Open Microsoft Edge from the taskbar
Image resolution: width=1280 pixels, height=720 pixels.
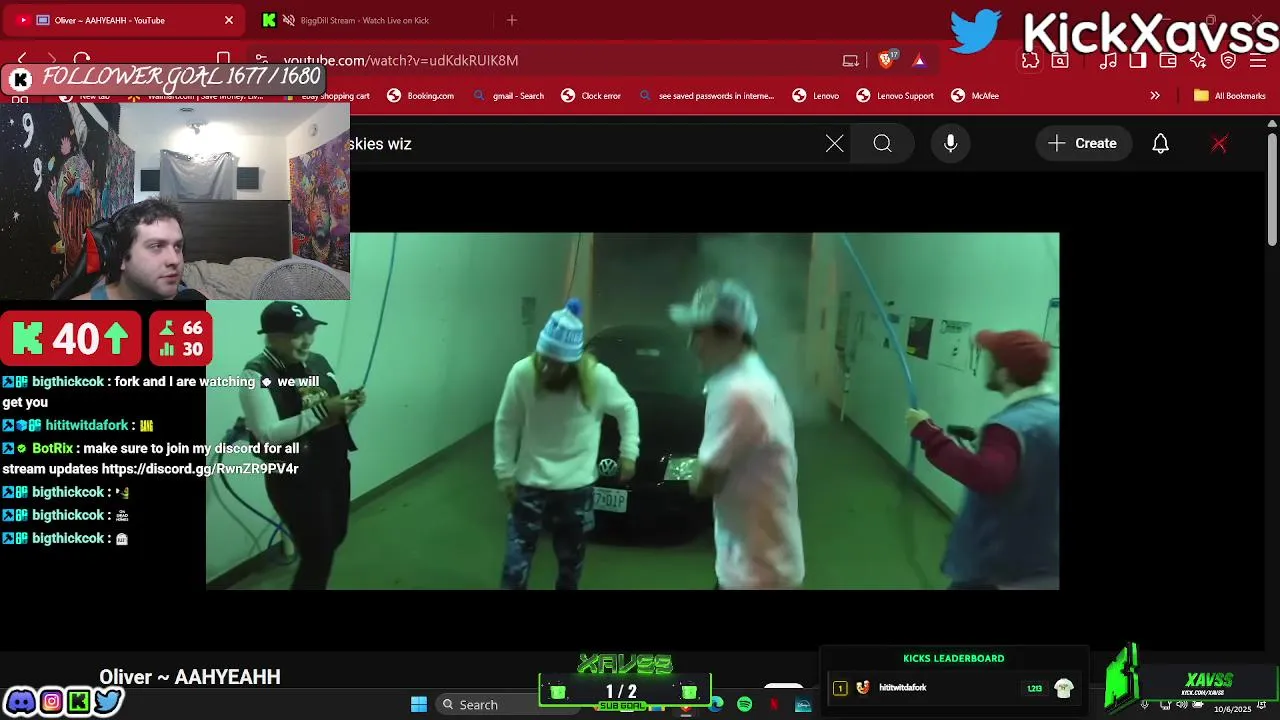(716, 704)
